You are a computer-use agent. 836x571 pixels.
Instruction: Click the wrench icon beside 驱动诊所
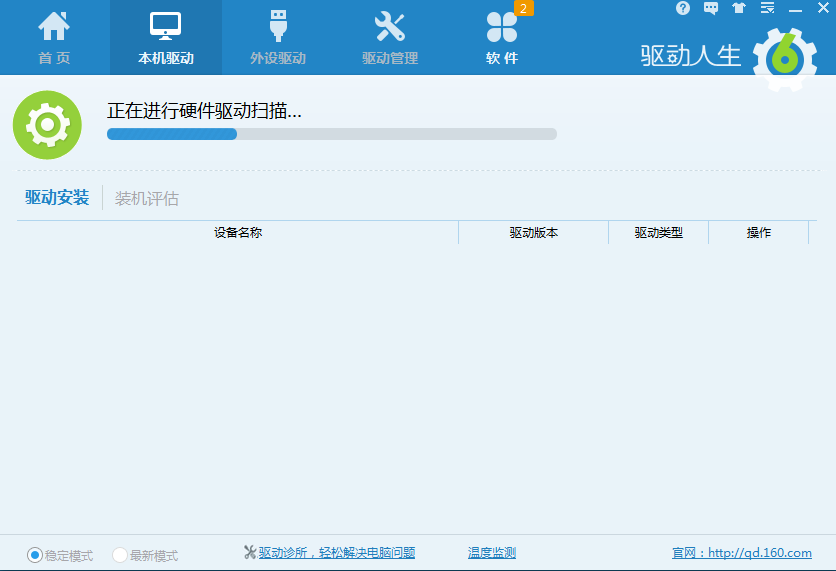(x=250, y=552)
